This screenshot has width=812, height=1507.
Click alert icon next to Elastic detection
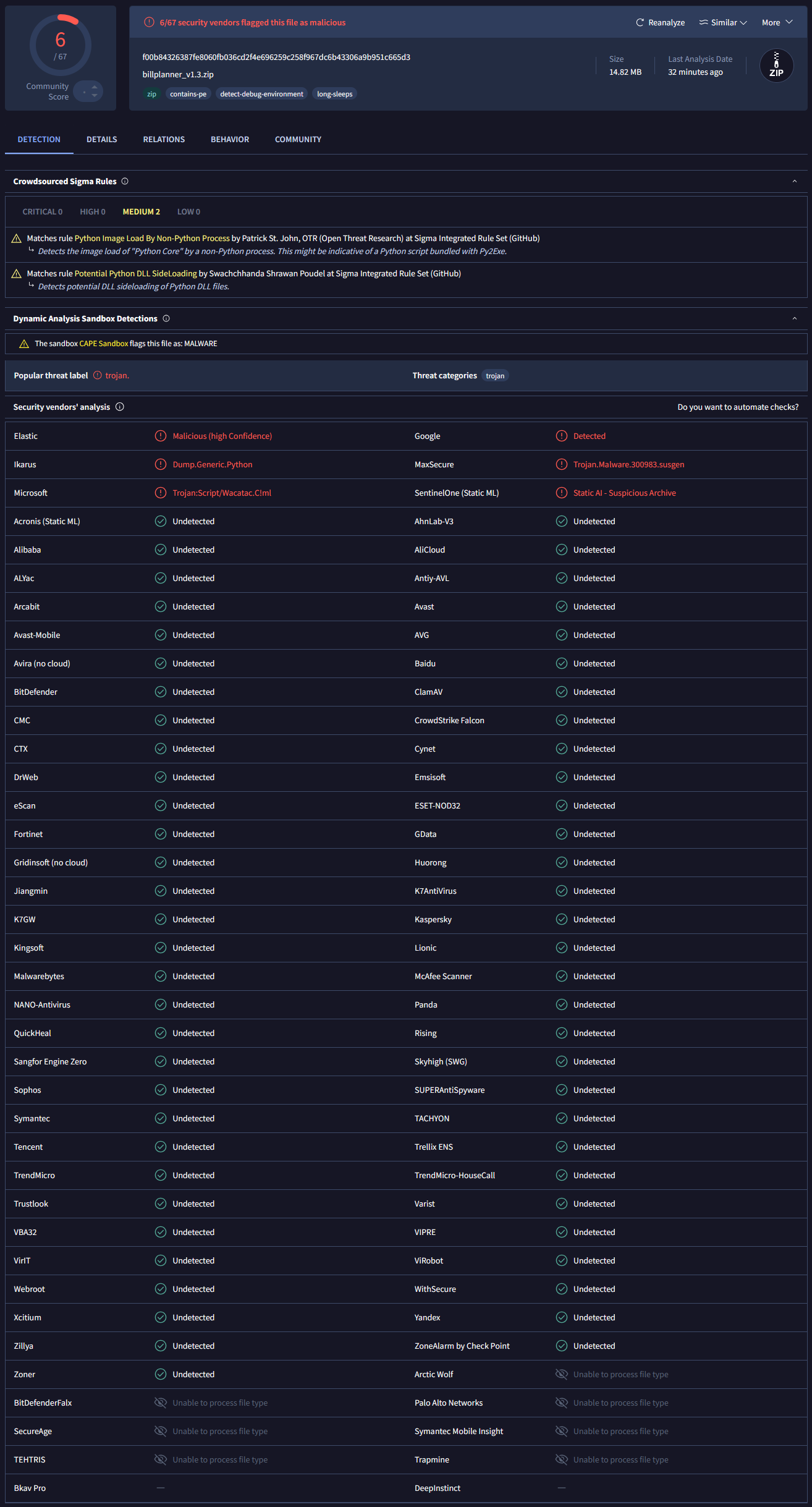(161, 436)
